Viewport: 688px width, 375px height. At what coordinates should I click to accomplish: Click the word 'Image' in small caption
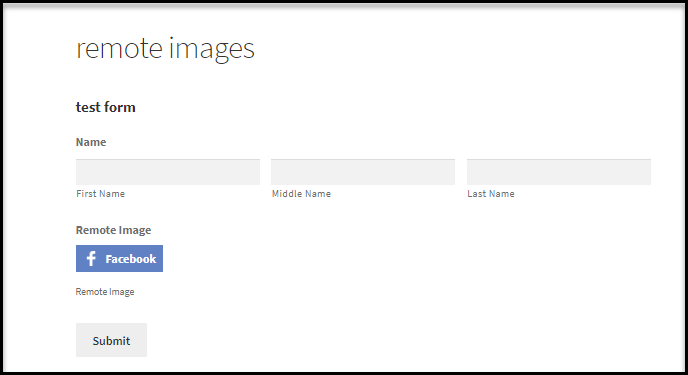(x=122, y=293)
